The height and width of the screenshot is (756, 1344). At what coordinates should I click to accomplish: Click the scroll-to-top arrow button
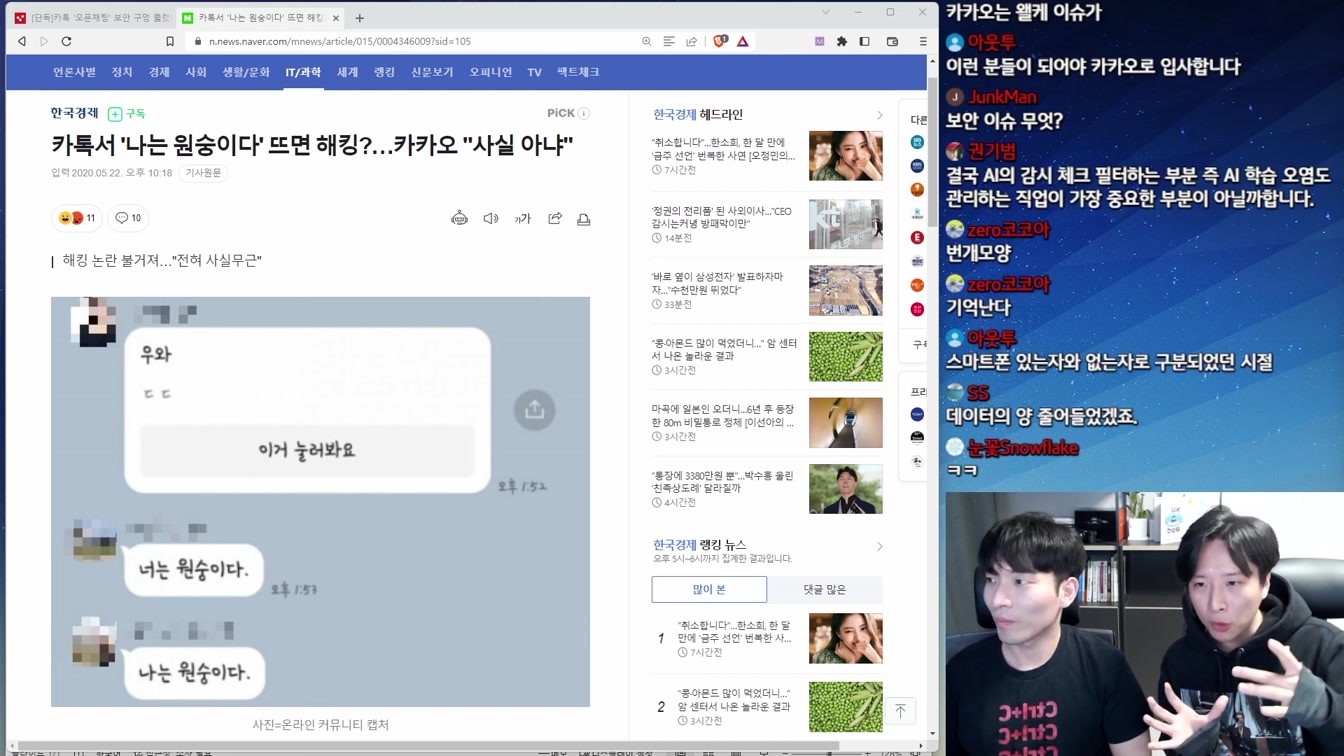click(900, 711)
